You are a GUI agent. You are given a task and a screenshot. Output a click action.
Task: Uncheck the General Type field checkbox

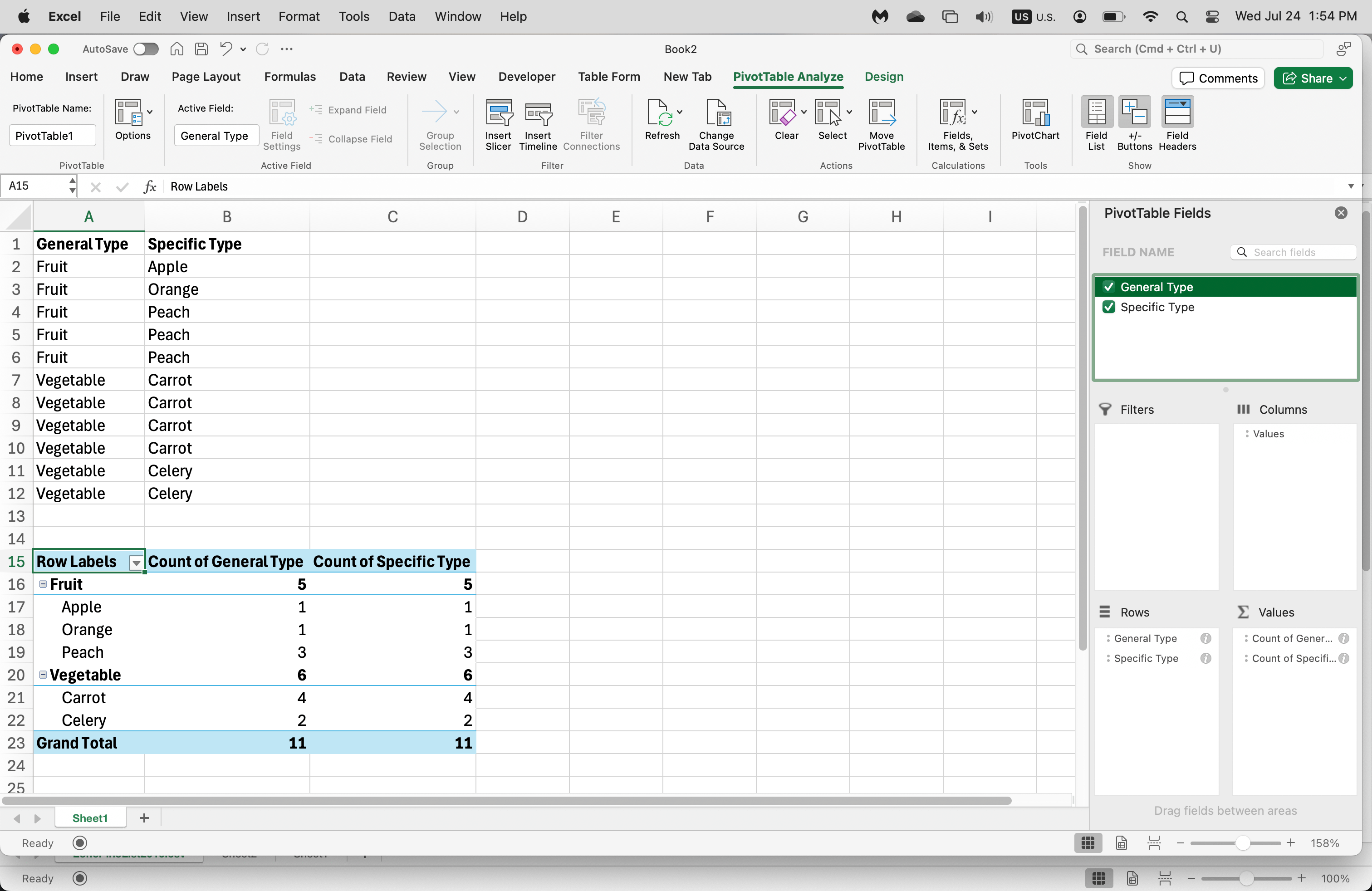(x=1108, y=287)
